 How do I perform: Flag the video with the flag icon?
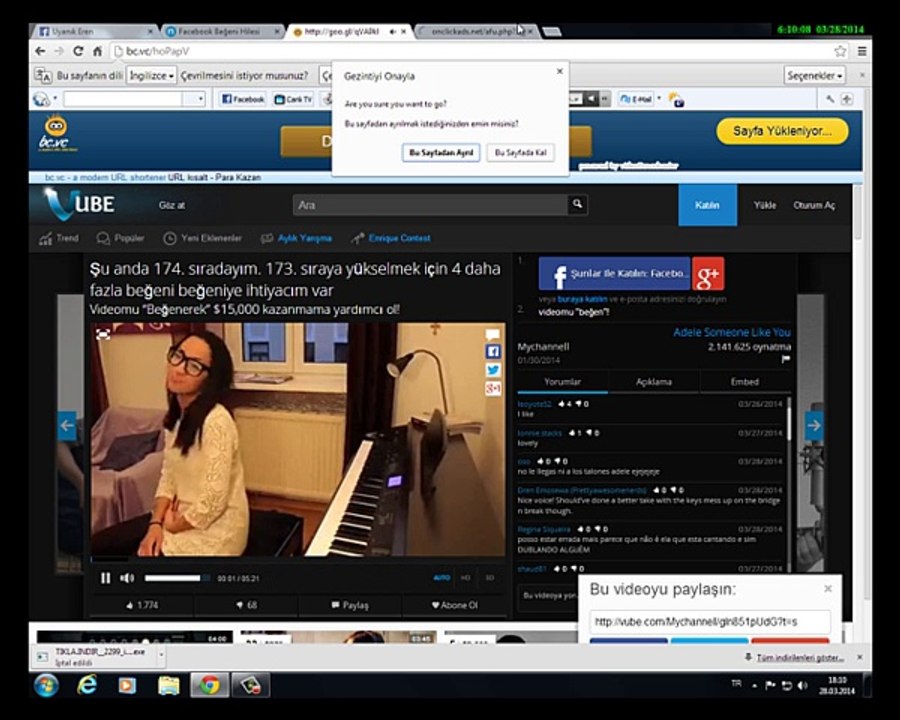pos(786,359)
